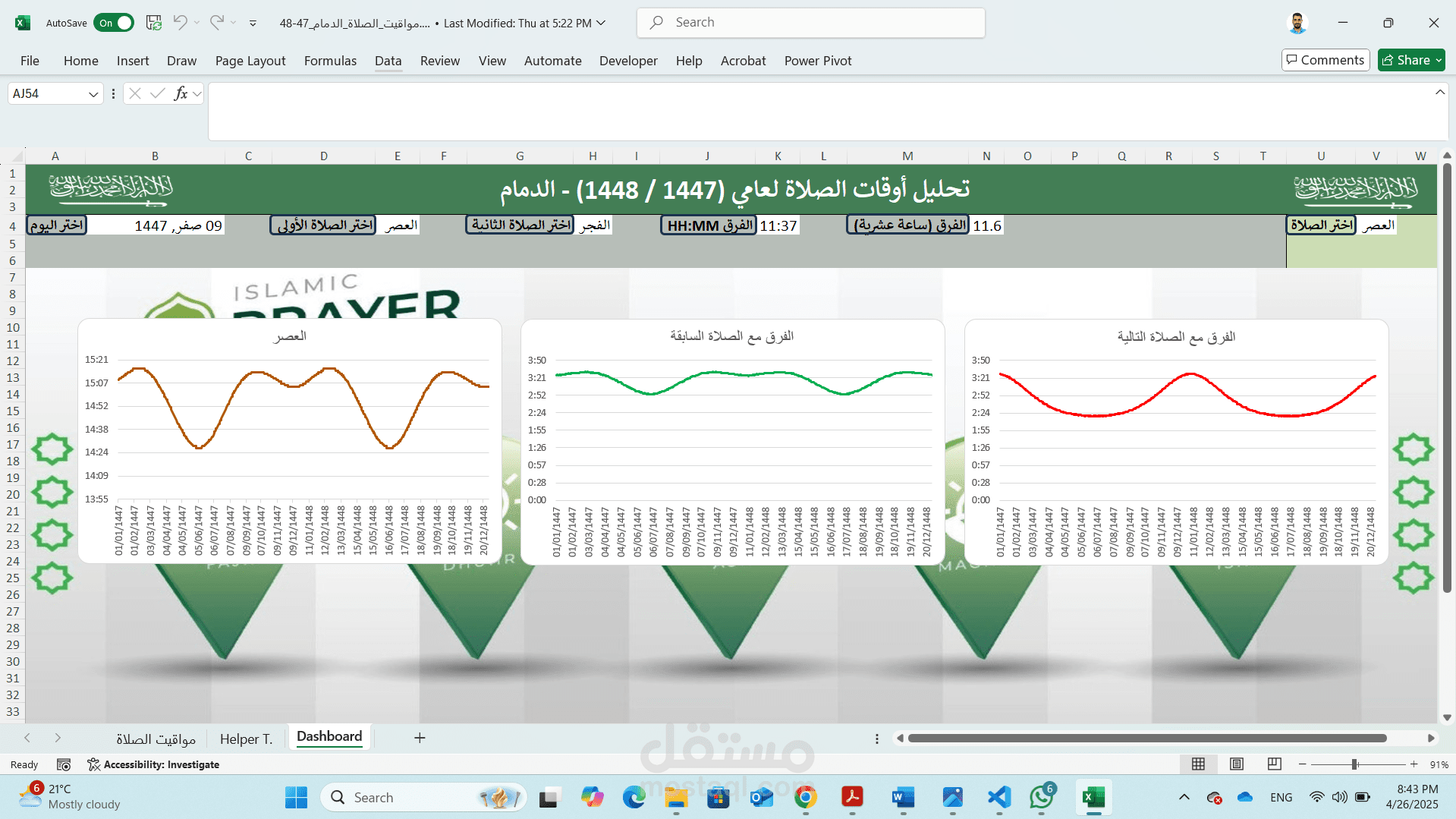Open the Page Layout tab
This screenshot has height=819, width=1456.
[x=250, y=61]
